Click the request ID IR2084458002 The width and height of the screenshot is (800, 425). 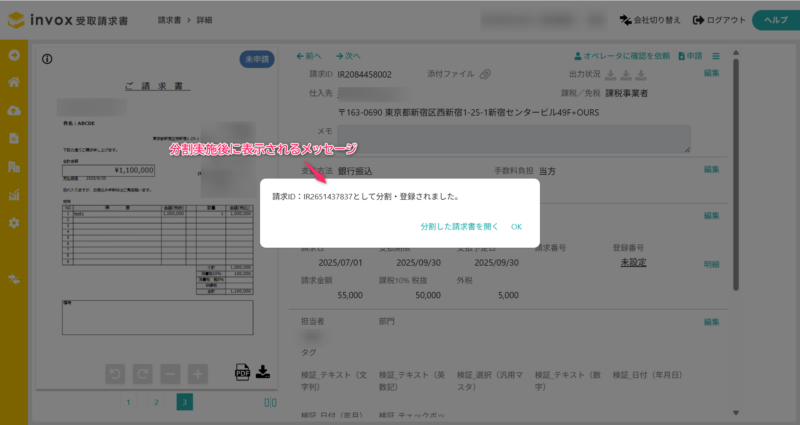click(364, 74)
